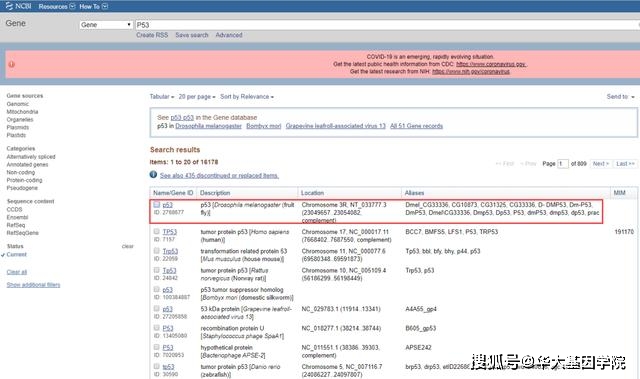
Task: Tick the checkbox for Drosophila p53 gene
Action: (x=156, y=204)
